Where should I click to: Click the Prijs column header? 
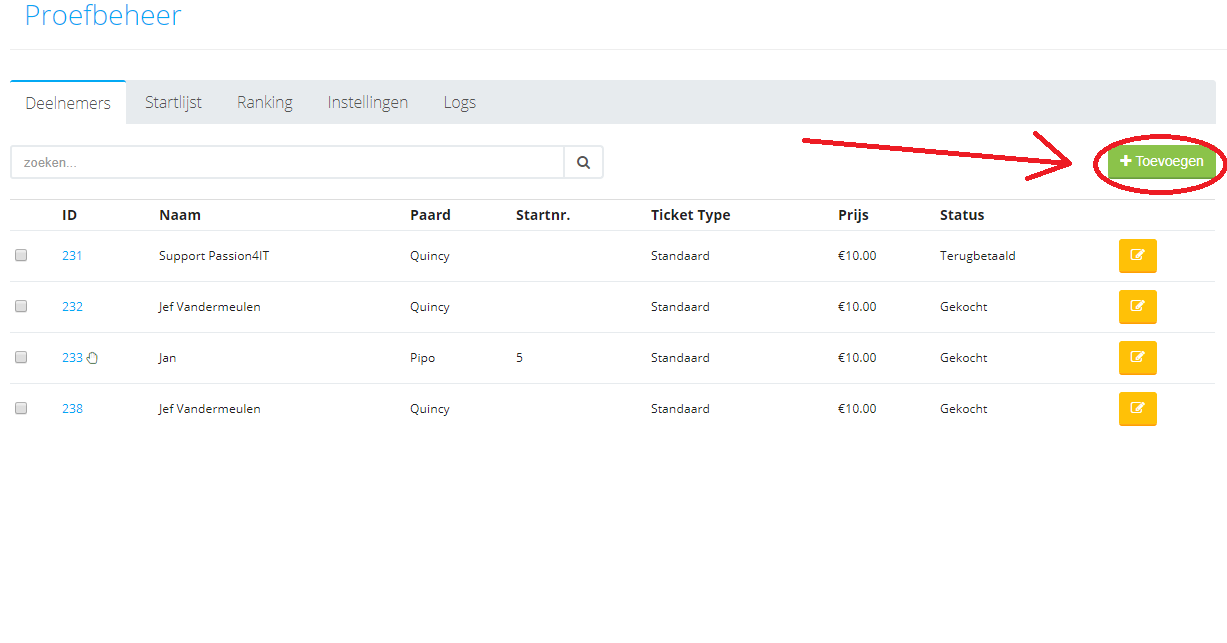[x=853, y=215]
